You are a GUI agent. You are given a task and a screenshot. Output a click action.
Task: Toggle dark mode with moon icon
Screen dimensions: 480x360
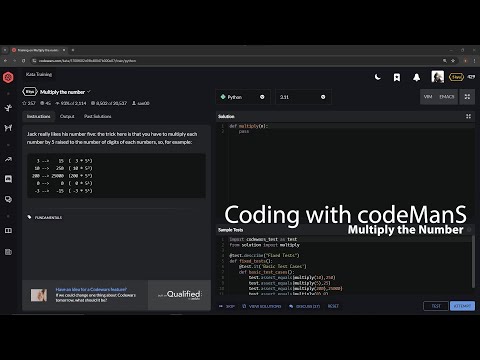377,77
